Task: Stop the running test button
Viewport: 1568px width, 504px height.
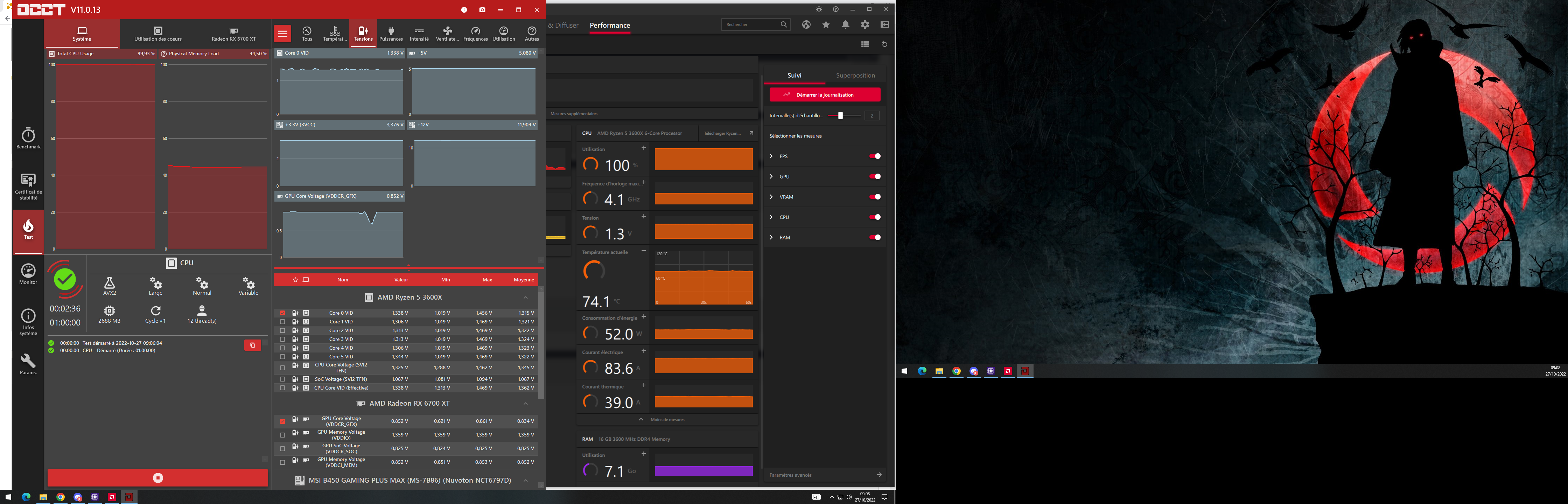Action: (x=157, y=478)
